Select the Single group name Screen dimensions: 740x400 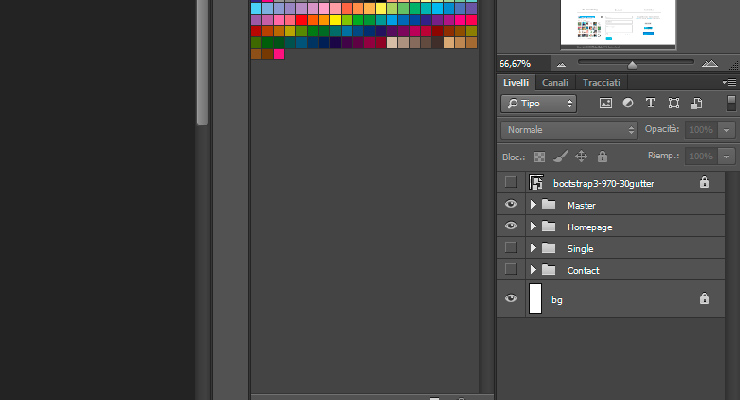[x=580, y=249]
